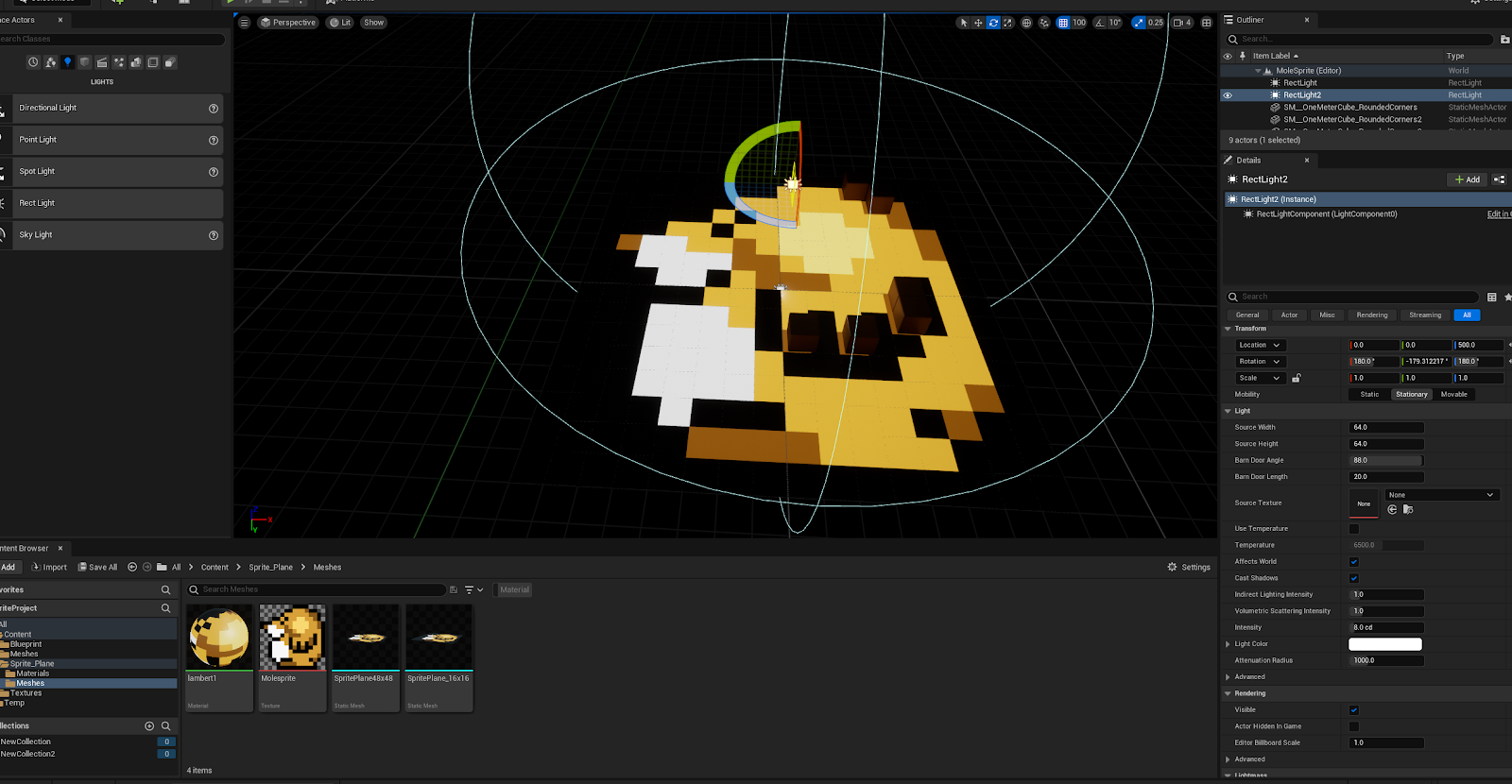Open the Location type dropdown
1512x784 pixels.
pyautogui.click(x=1259, y=346)
